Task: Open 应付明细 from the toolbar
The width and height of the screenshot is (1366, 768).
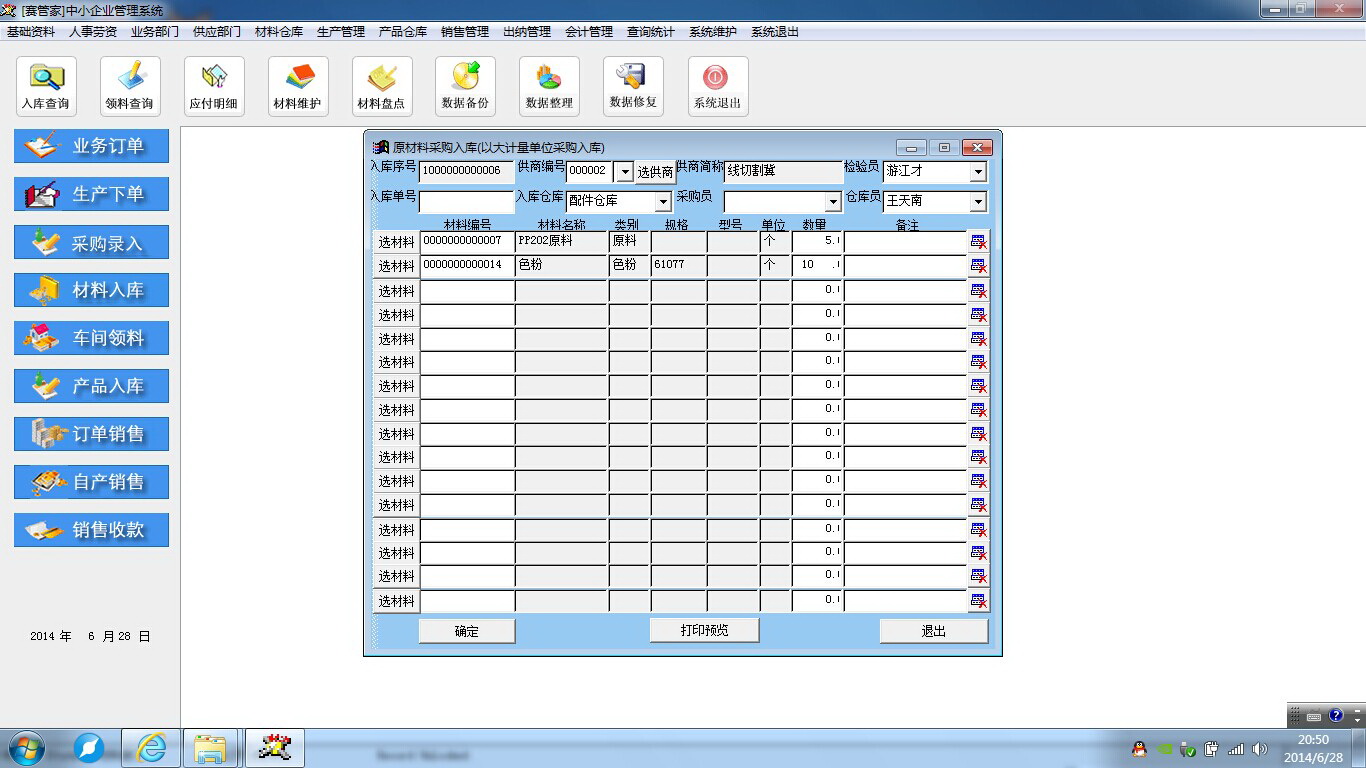Action: pos(214,86)
